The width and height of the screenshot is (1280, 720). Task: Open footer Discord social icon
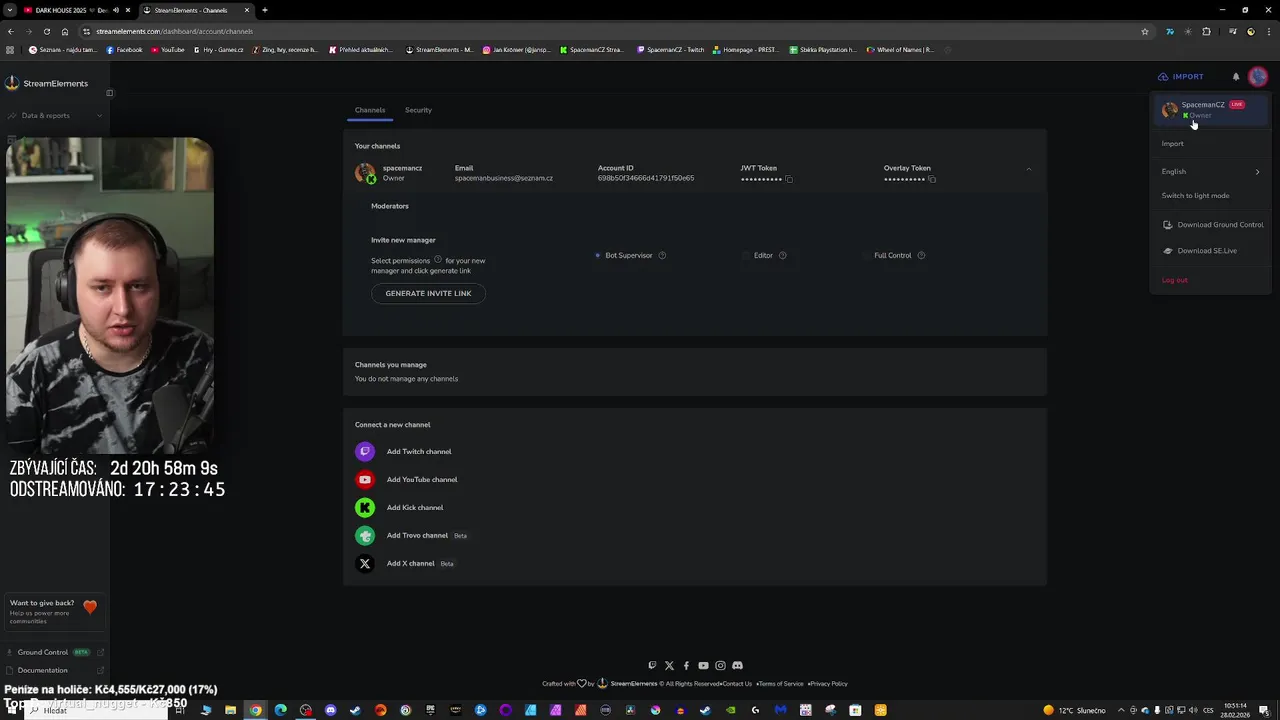pos(737,665)
